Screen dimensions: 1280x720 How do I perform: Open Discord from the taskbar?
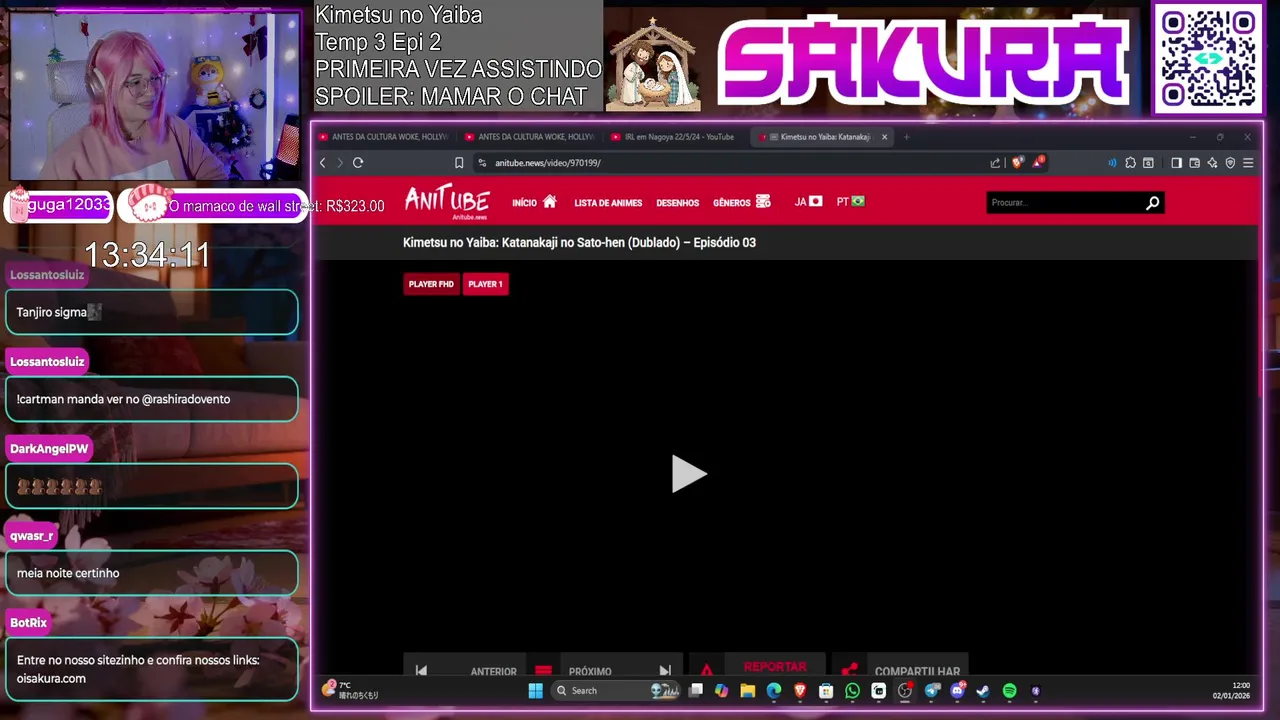click(x=958, y=691)
